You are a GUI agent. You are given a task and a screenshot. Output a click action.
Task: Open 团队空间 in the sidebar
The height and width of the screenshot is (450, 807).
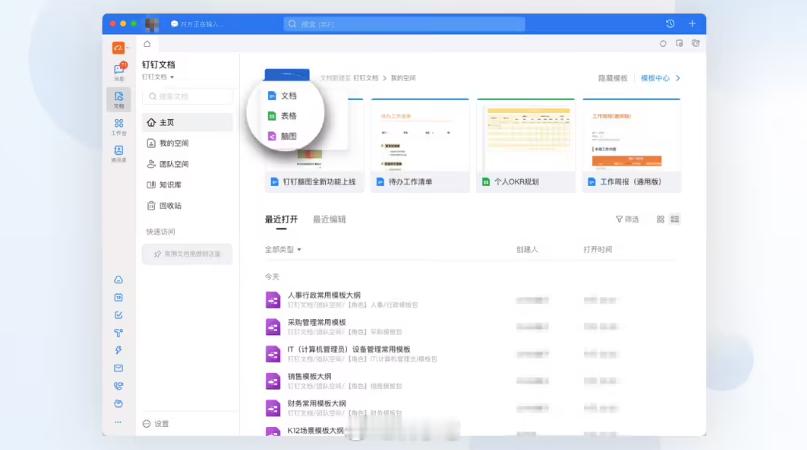[187, 164]
